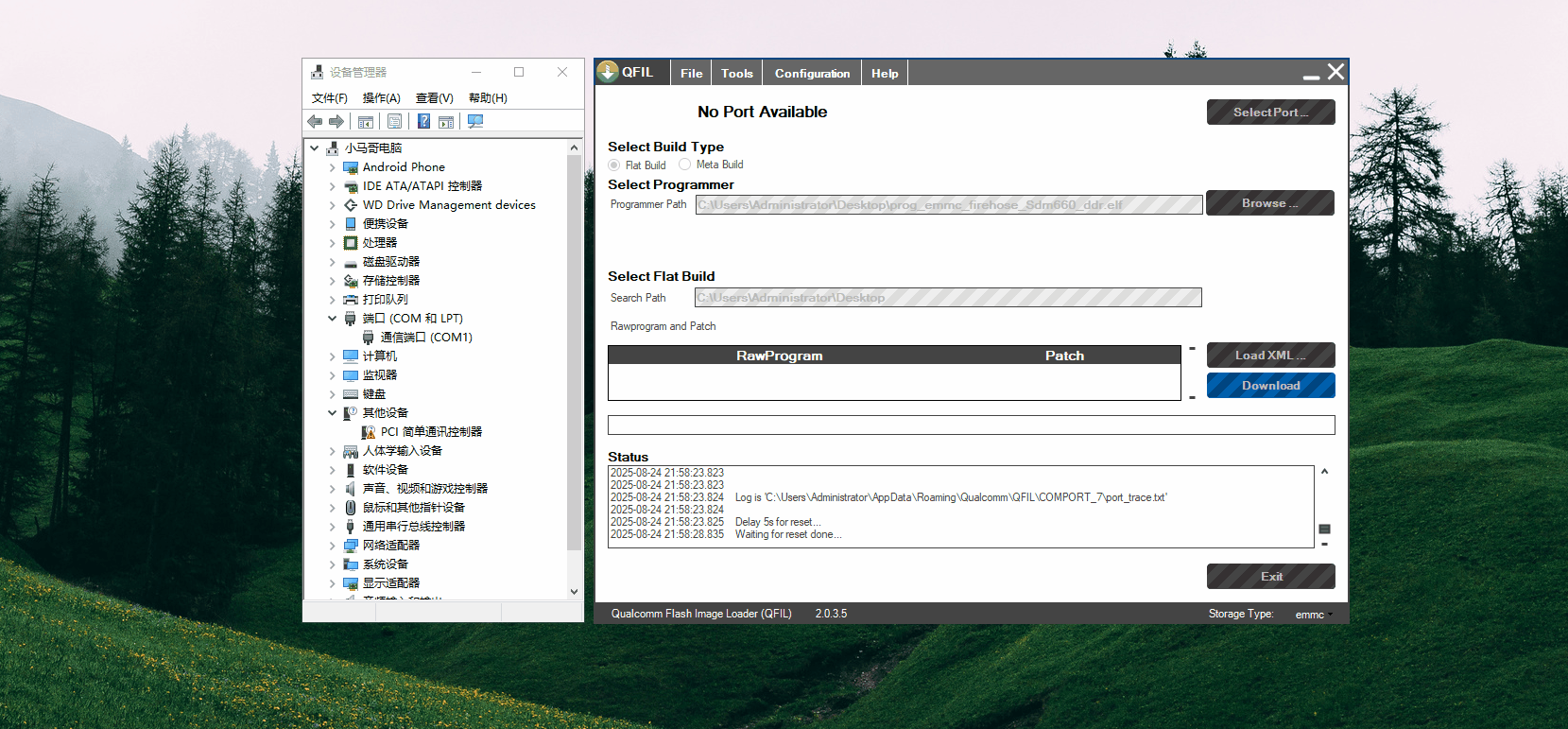The image size is (1568, 729).
Task: Click the 计算机 computer icon in tree
Action: (351, 356)
